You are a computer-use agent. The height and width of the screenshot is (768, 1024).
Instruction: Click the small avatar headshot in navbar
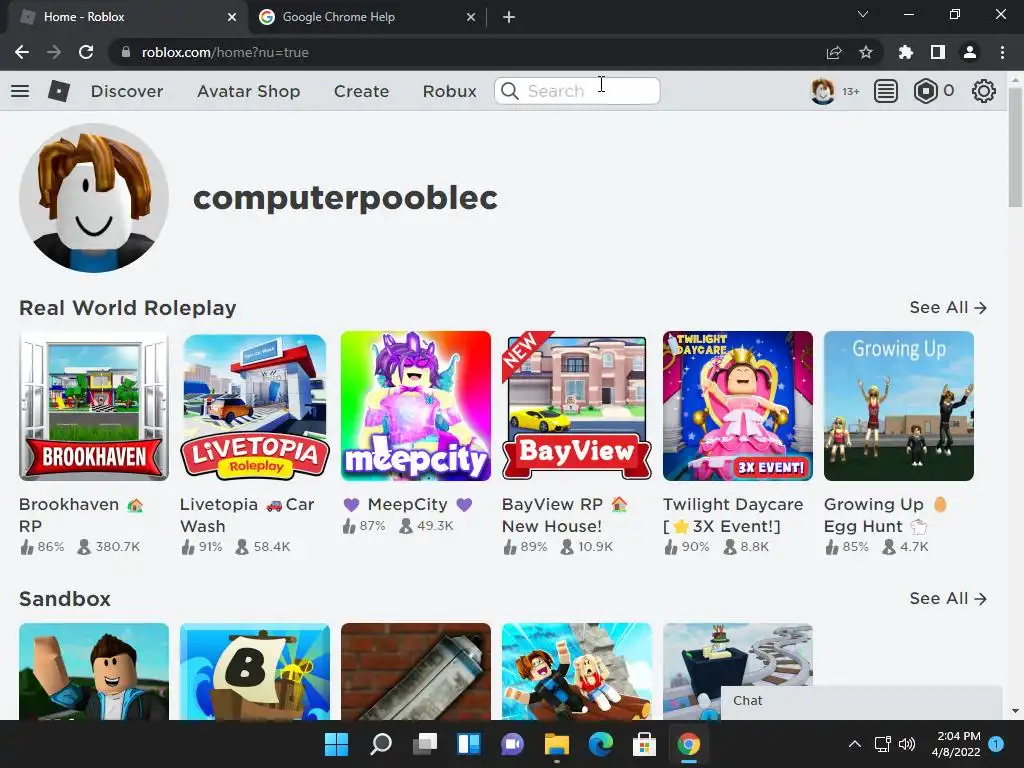(822, 91)
